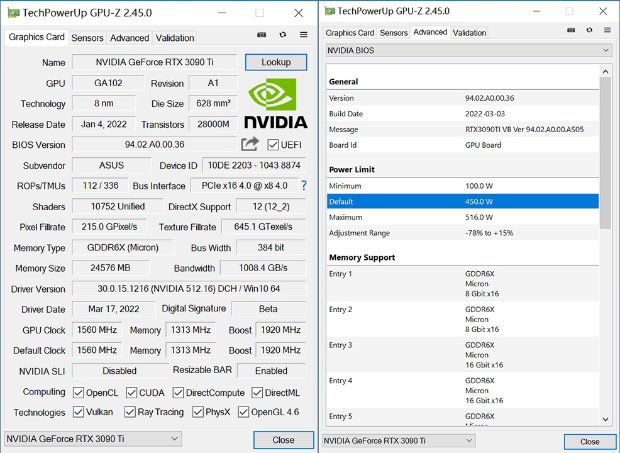
Task: Click the Texture Fillrate 645.1 GTexel/s value
Action: point(263,227)
